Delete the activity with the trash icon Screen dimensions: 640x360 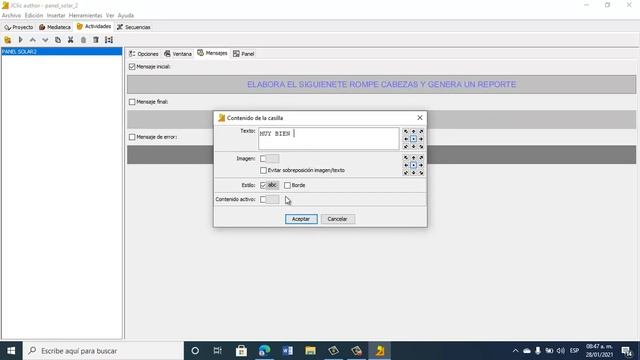[96, 40]
